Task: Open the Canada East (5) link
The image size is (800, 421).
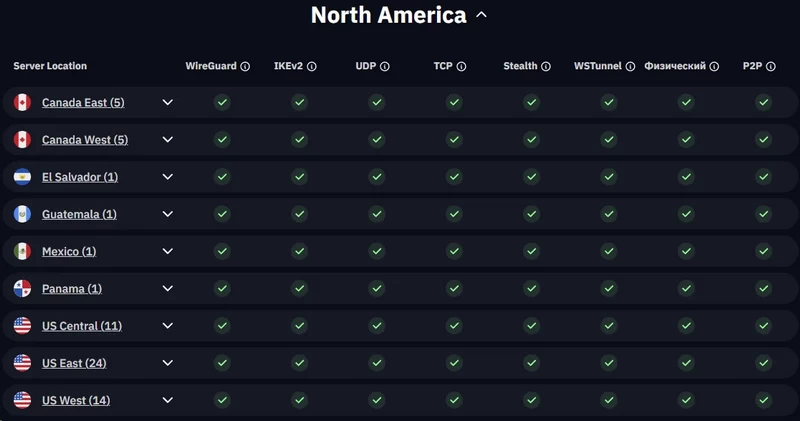Action: 83,103
